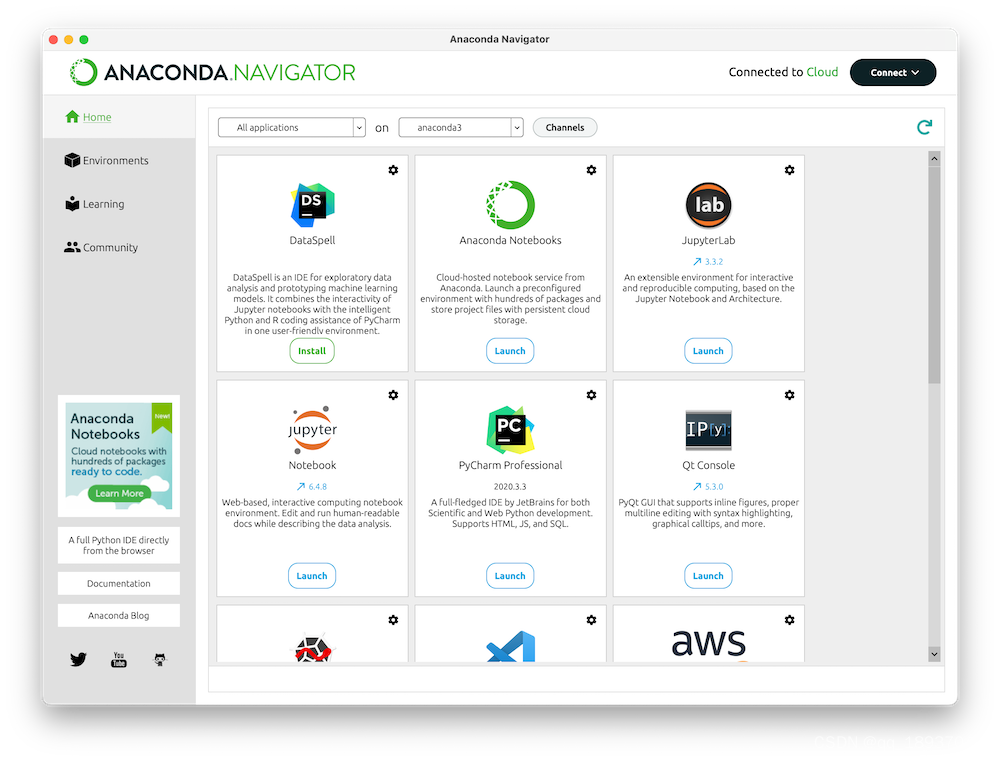Click the Cloud link in header
The image size is (1000, 761).
pyautogui.click(x=822, y=72)
